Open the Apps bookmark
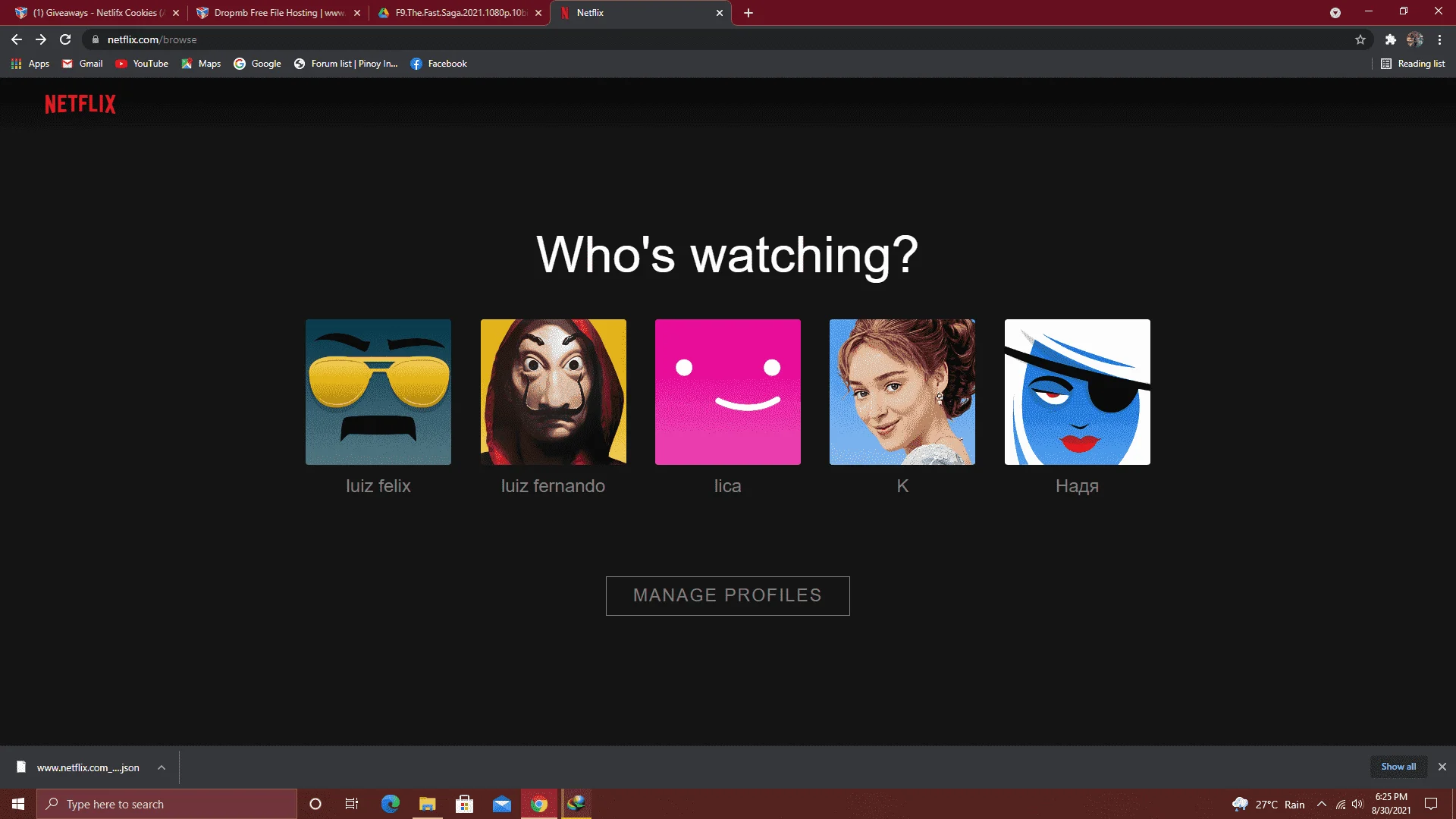Screen dimensions: 1456x819 [x=30, y=64]
